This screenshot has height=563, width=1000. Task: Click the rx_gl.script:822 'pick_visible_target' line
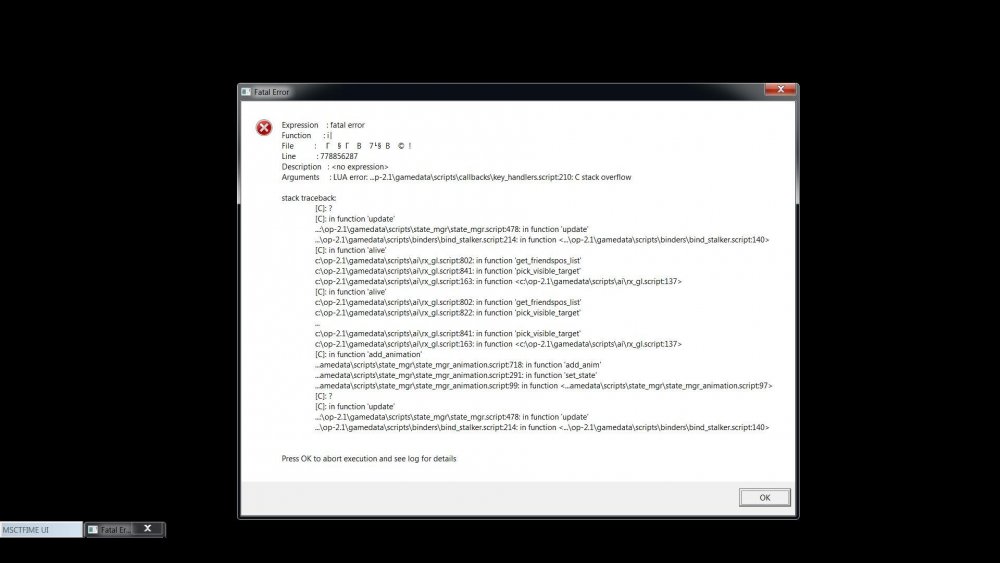point(448,312)
